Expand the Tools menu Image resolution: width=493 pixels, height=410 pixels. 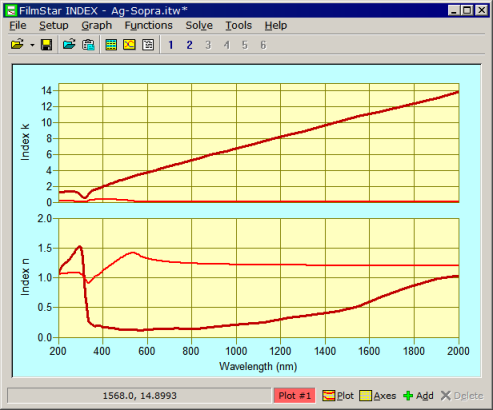tap(239, 25)
